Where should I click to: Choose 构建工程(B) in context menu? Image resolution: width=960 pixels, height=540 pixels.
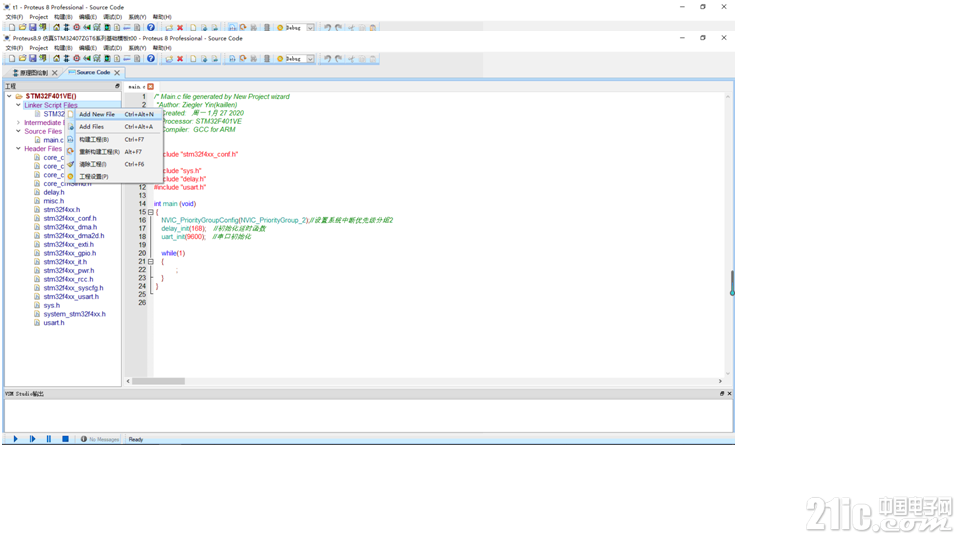tap(116, 140)
